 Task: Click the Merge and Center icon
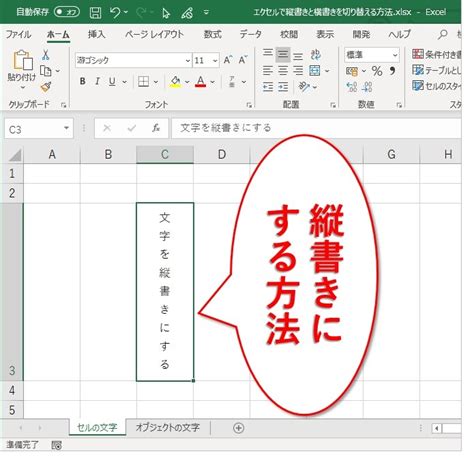(315, 71)
